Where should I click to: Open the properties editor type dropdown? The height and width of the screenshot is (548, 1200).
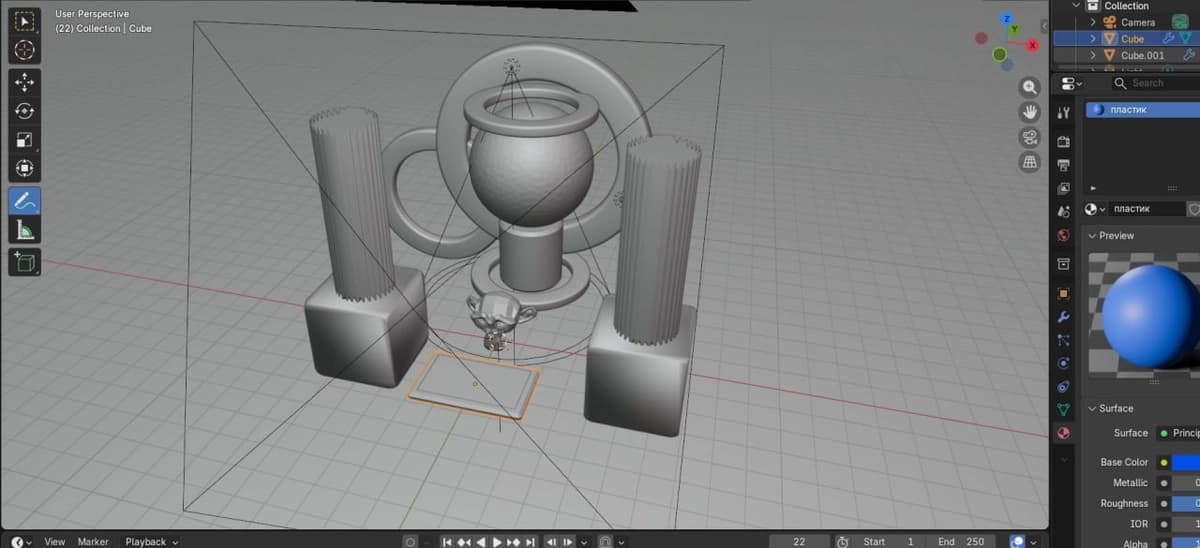point(1073,83)
